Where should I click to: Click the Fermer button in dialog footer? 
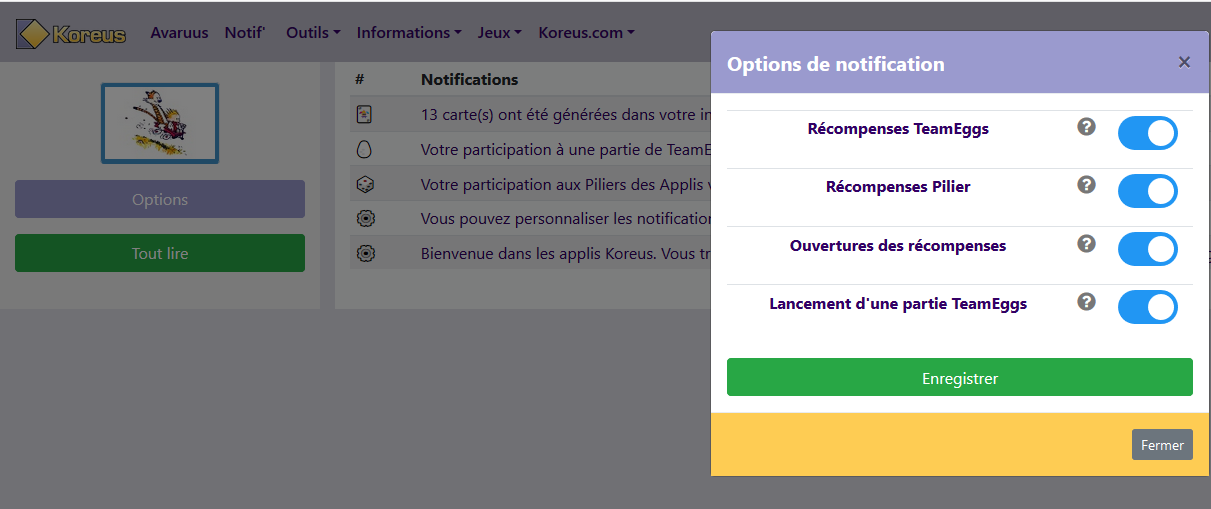click(x=1162, y=445)
